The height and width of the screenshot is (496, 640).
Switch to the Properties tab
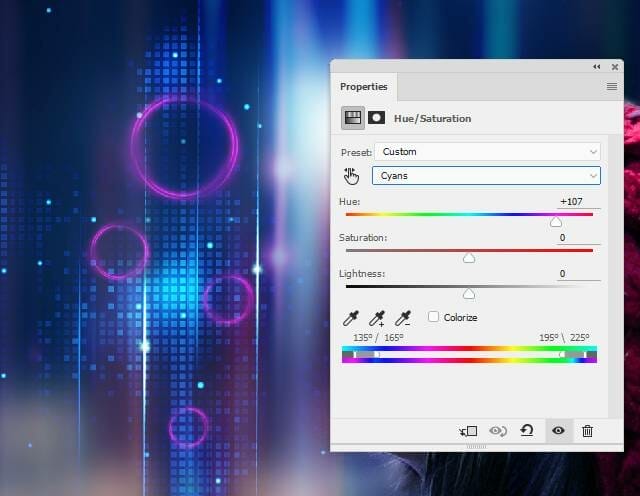click(x=364, y=87)
